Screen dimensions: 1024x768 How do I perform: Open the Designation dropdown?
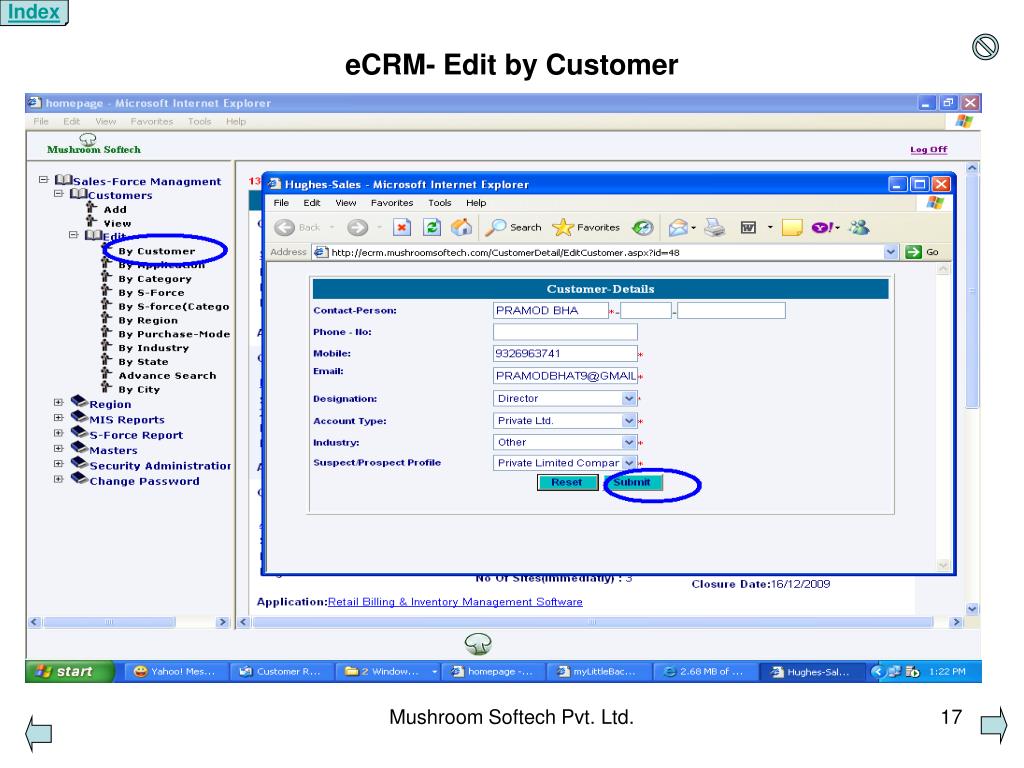628,398
